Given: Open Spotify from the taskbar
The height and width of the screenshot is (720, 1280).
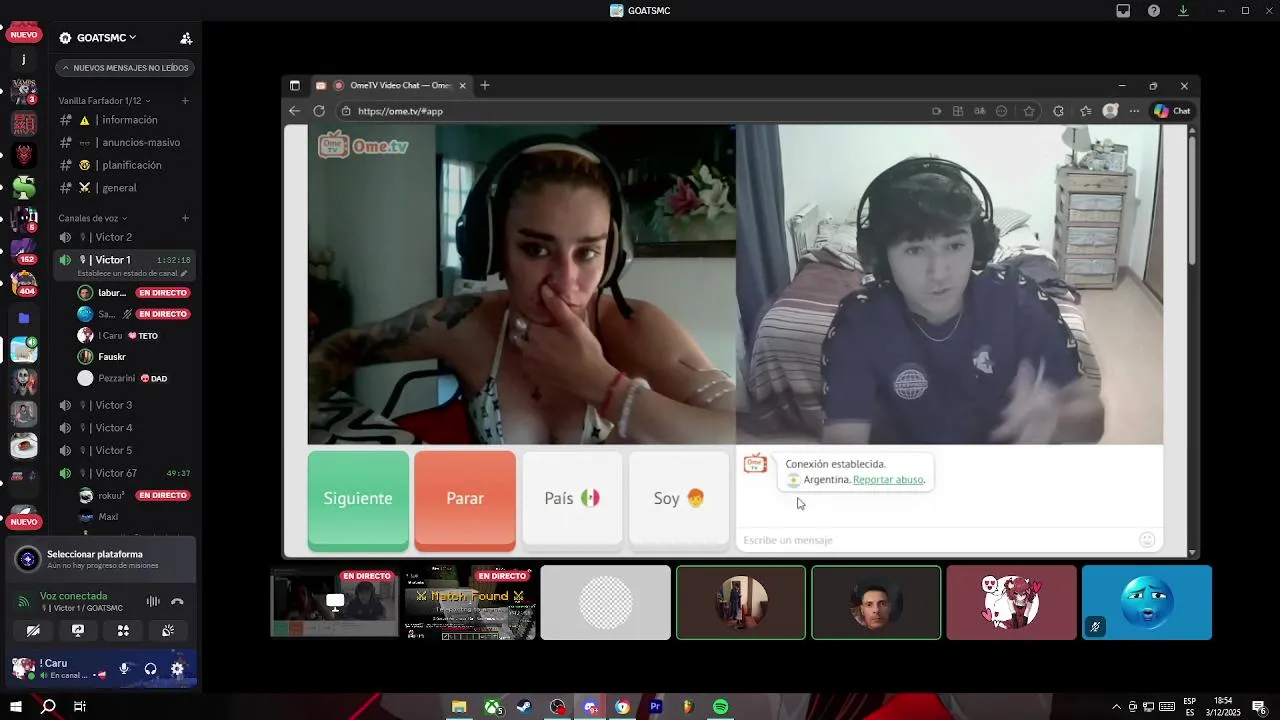Looking at the screenshot, I should (721, 707).
